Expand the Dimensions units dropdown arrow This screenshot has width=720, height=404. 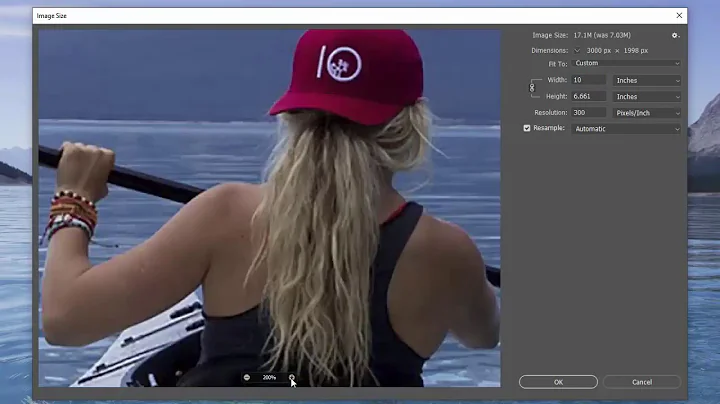coord(577,50)
